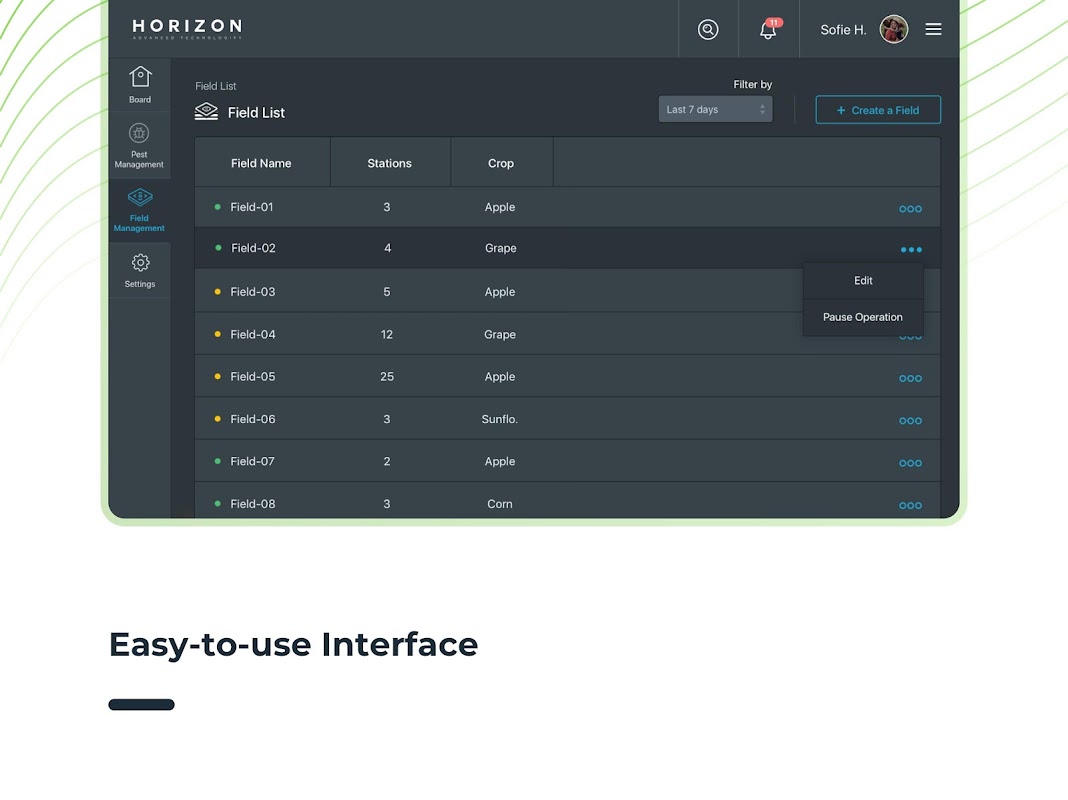This screenshot has width=1068, height=800.
Task: Open notifications bell with red badge
Action: point(769,29)
